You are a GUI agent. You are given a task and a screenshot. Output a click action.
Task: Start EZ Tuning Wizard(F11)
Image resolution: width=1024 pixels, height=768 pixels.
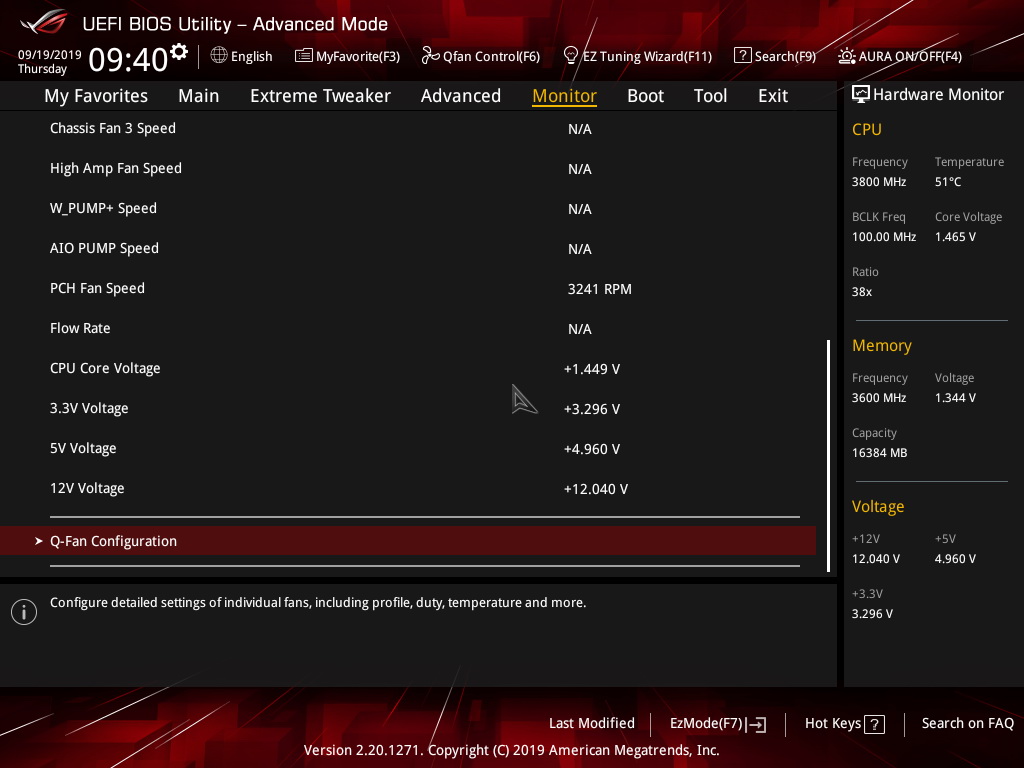point(637,56)
